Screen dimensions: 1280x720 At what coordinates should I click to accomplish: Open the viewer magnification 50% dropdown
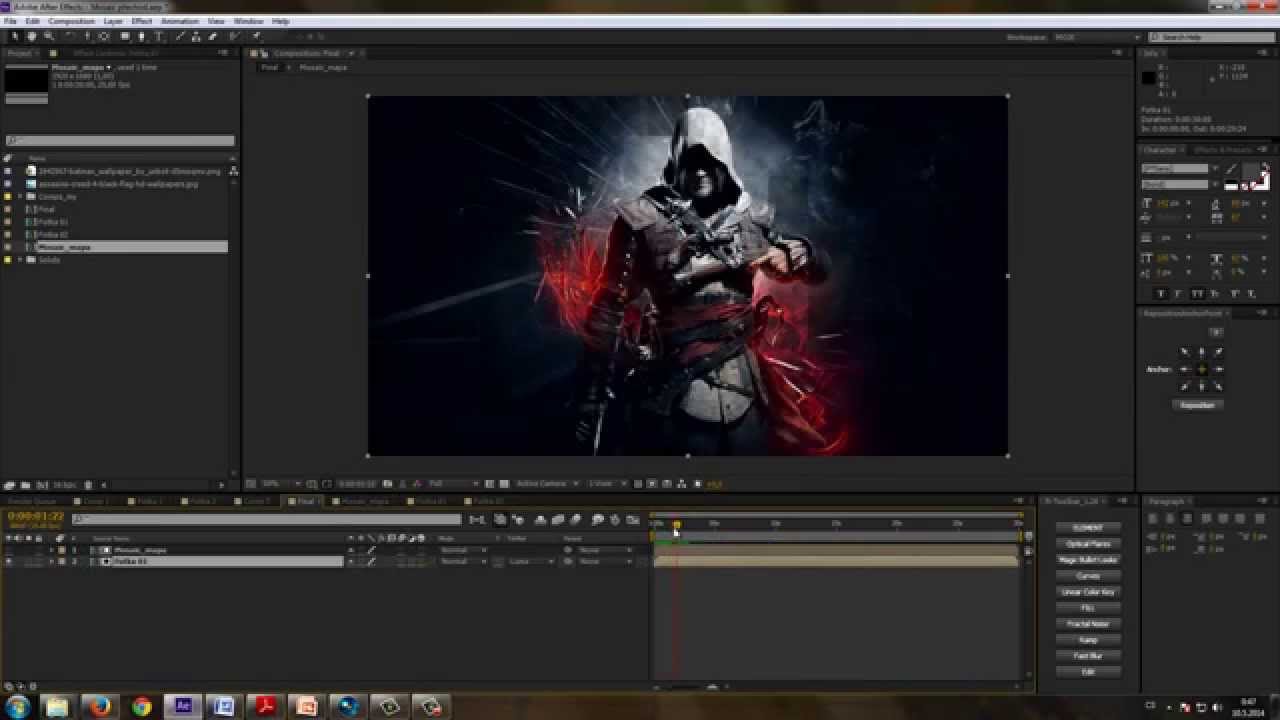pos(279,484)
